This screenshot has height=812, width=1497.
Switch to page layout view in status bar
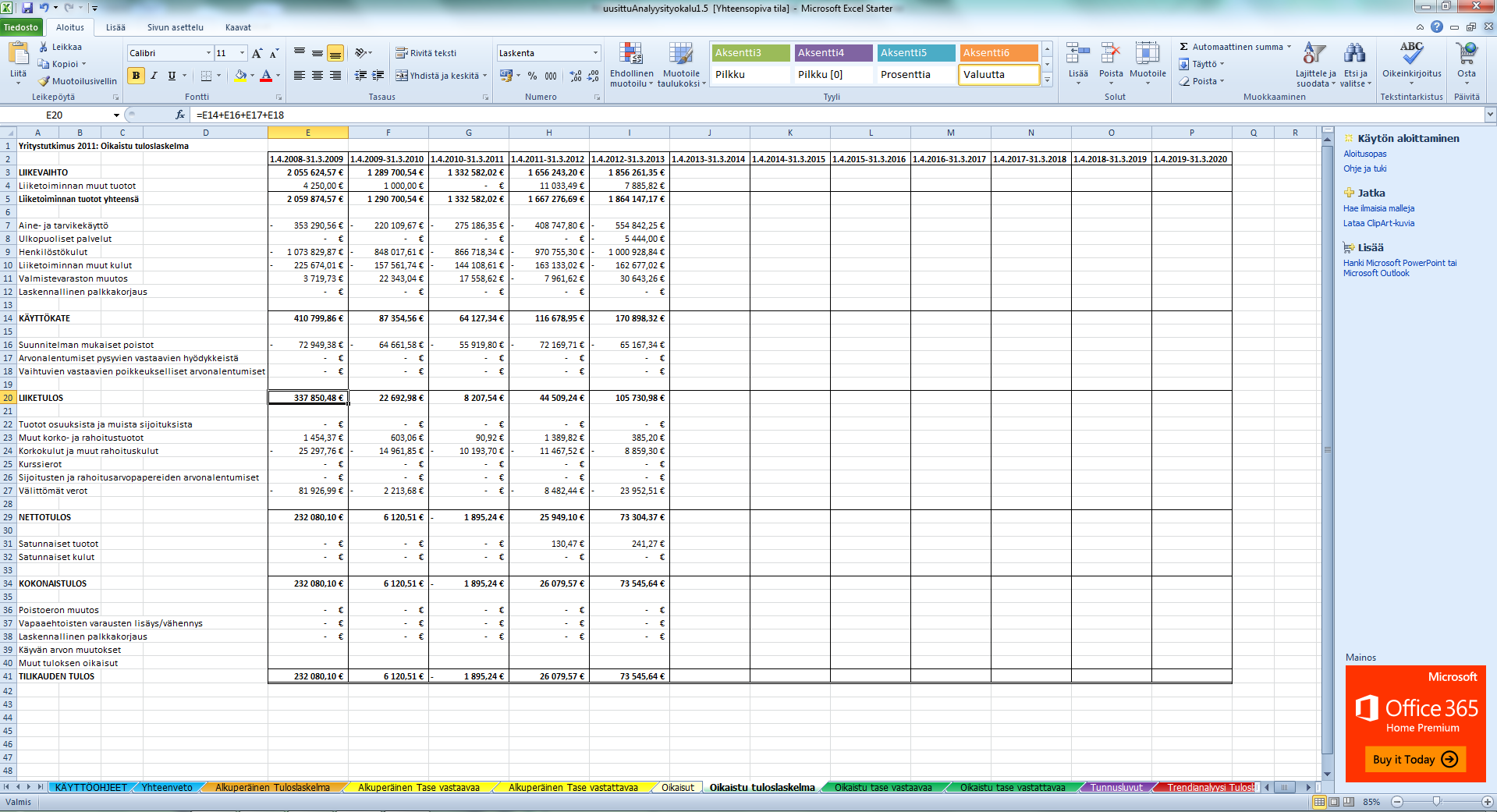coord(1334,802)
